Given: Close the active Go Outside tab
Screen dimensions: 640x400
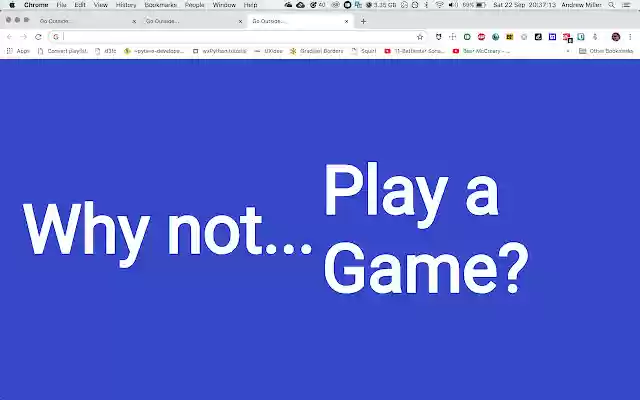Looking at the screenshot, I should [x=347, y=21].
